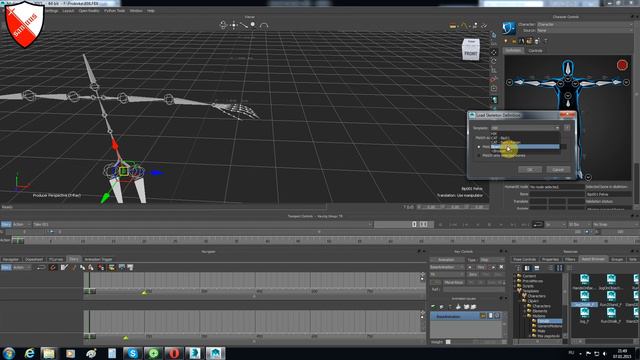
Task: Click the Asset Browser tree vertical scrollbar
Action: (565, 305)
